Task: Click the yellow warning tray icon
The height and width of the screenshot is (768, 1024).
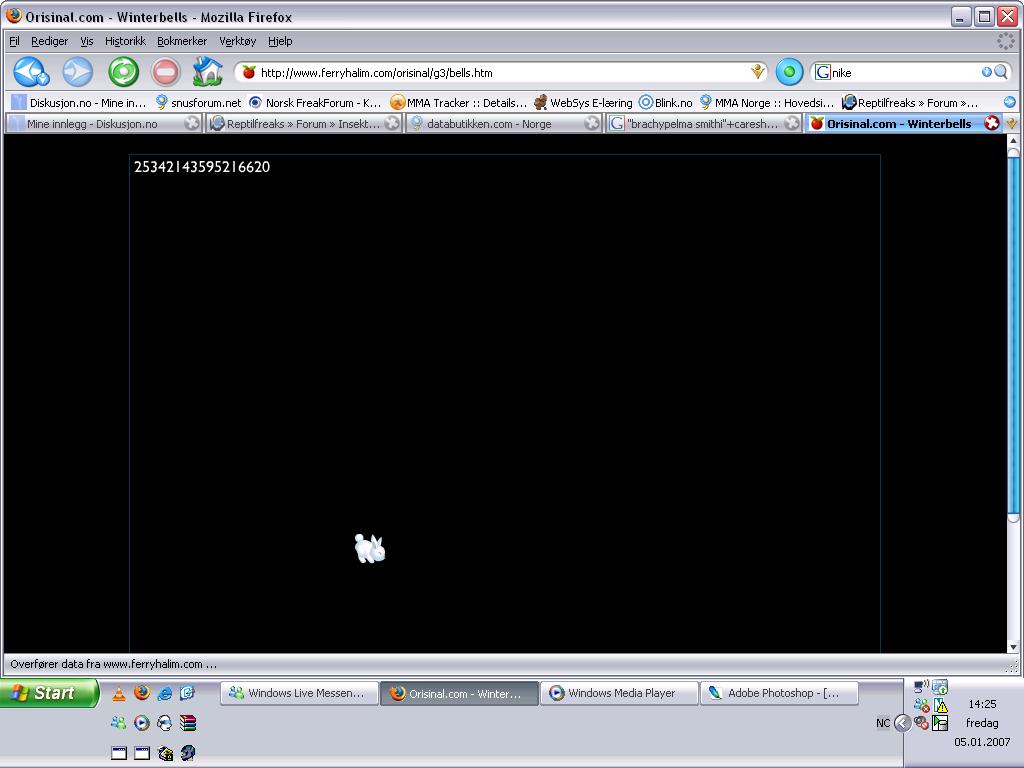Action: pos(940,705)
